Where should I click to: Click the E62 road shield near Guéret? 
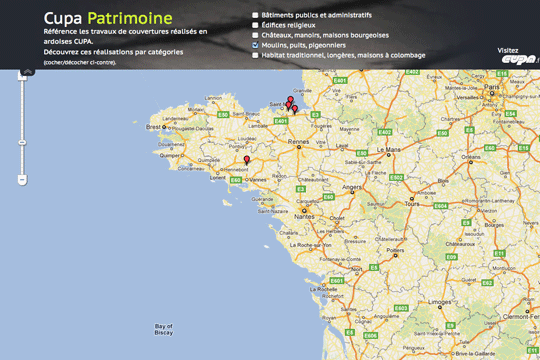pos(487,283)
